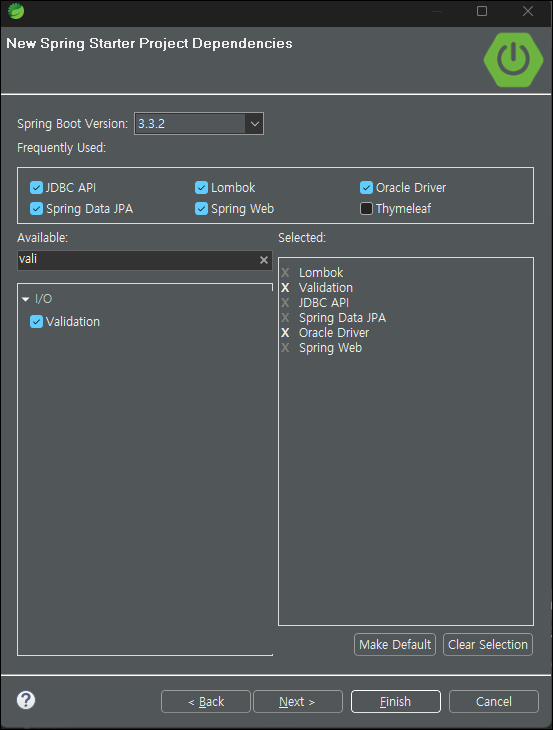Click the 'I/O' category label

(44, 299)
